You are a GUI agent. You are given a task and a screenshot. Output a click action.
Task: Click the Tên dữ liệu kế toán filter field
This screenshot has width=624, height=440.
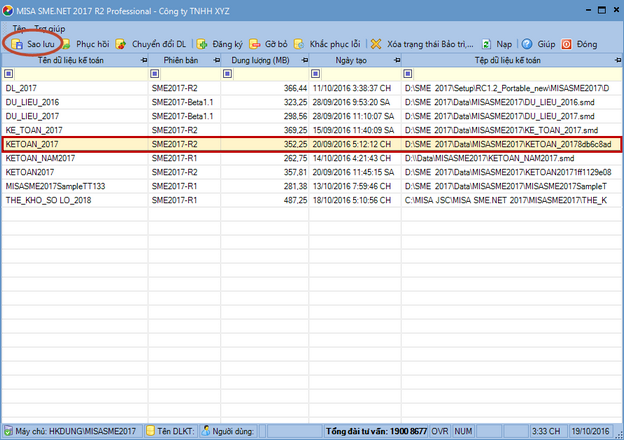(81, 74)
